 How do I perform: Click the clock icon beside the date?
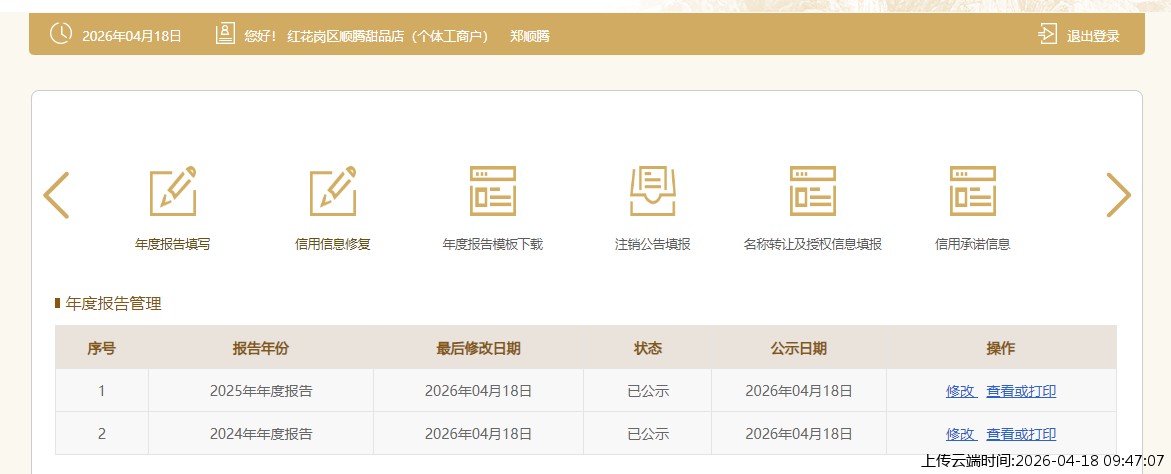(61, 34)
